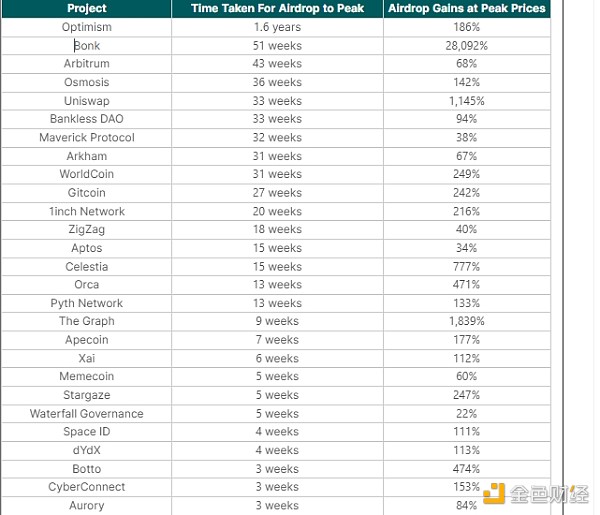This screenshot has height=515, width=600.
Task: Click the Maverick Protocol cell
Action: [x=87, y=138]
